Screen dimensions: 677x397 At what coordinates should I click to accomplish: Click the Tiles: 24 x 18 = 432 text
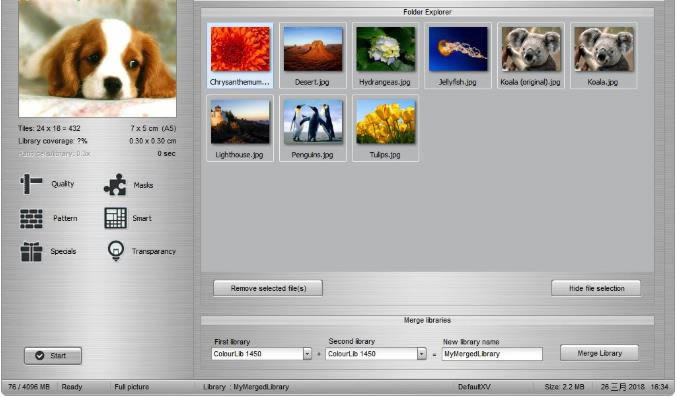coord(49,128)
